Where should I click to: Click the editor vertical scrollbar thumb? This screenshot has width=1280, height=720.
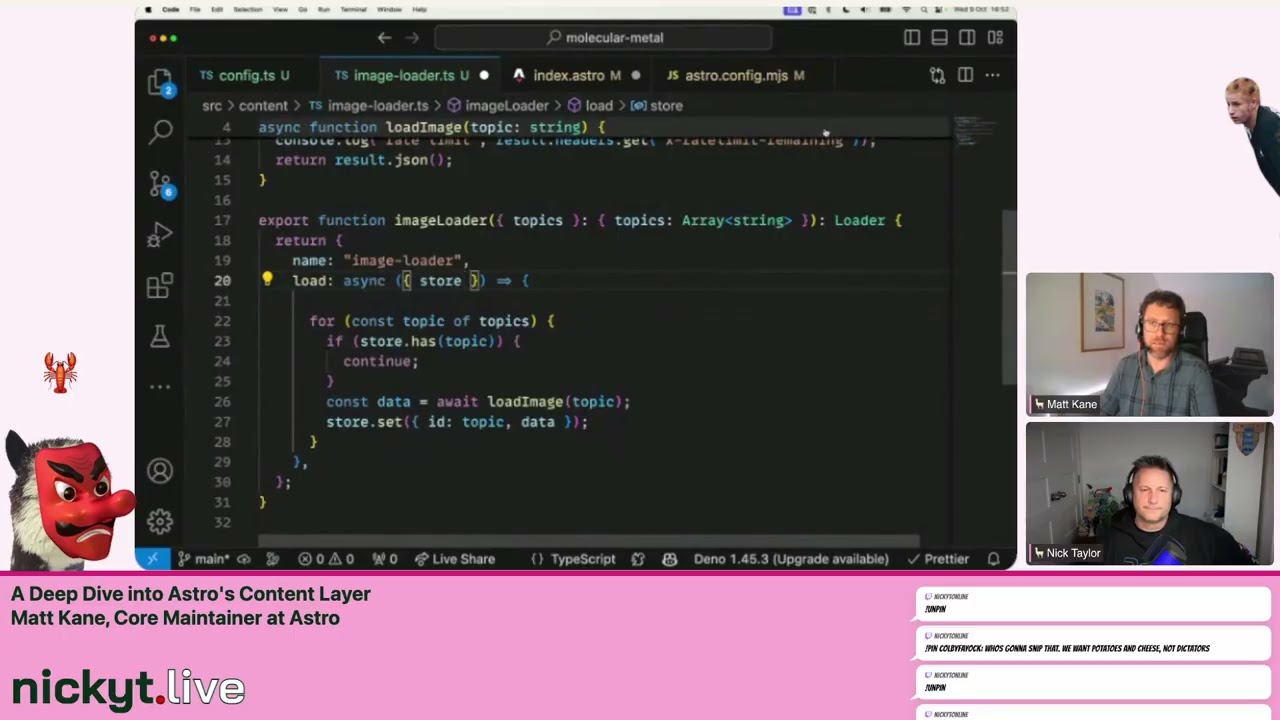click(x=1010, y=295)
